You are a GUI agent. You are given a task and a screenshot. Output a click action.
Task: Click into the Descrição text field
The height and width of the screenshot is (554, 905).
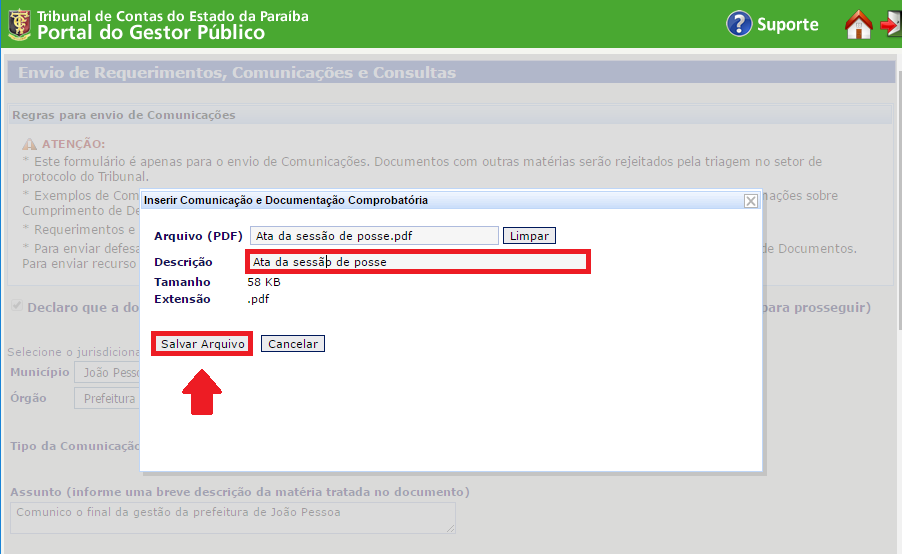click(417, 262)
